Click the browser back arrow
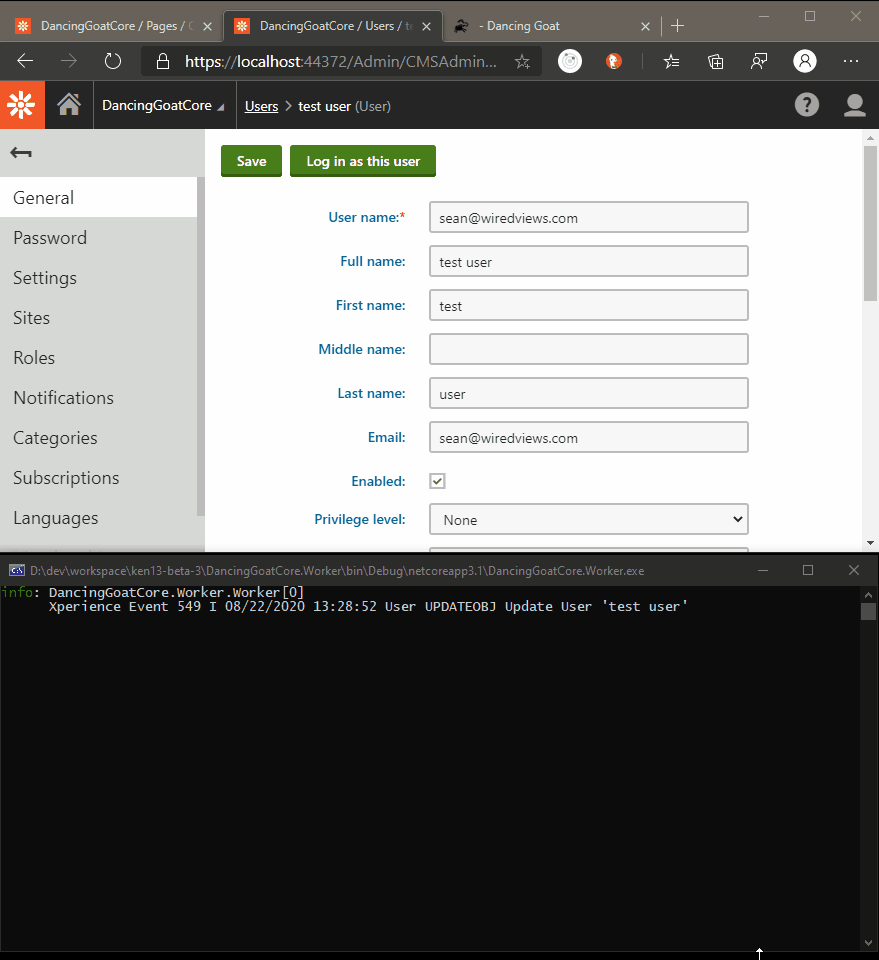The height and width of the screenshot is (960, 879). pyautogui.click(x=25, y=61)
